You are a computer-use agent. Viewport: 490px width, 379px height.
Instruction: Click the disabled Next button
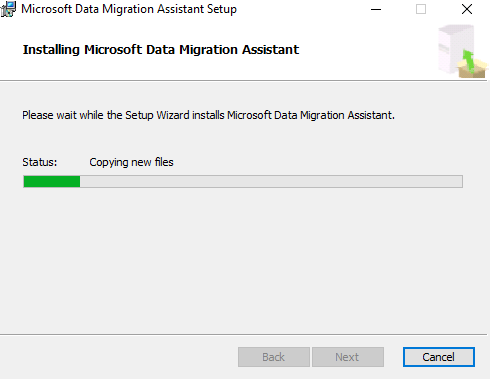[348, 357]
